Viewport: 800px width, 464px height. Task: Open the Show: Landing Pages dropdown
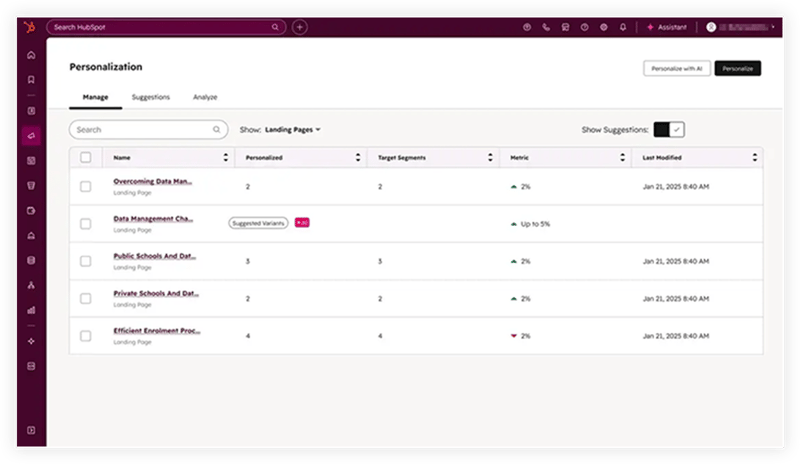pyautogui.click(x=293, y=130)
